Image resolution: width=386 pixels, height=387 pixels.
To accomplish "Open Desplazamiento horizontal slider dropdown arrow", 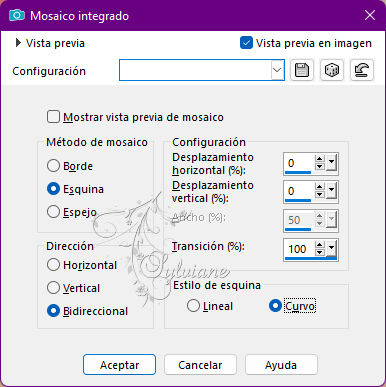I will 331,163.
